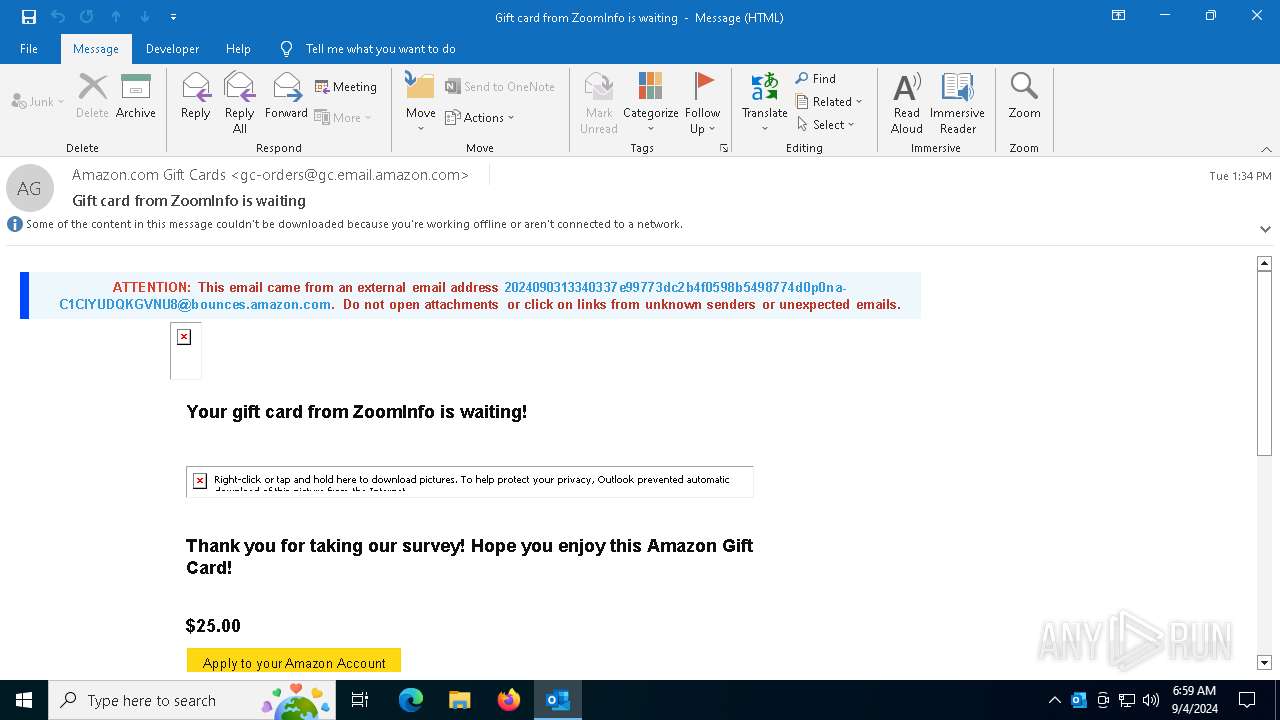Open the Junk dropdown

tap(38, 101)
